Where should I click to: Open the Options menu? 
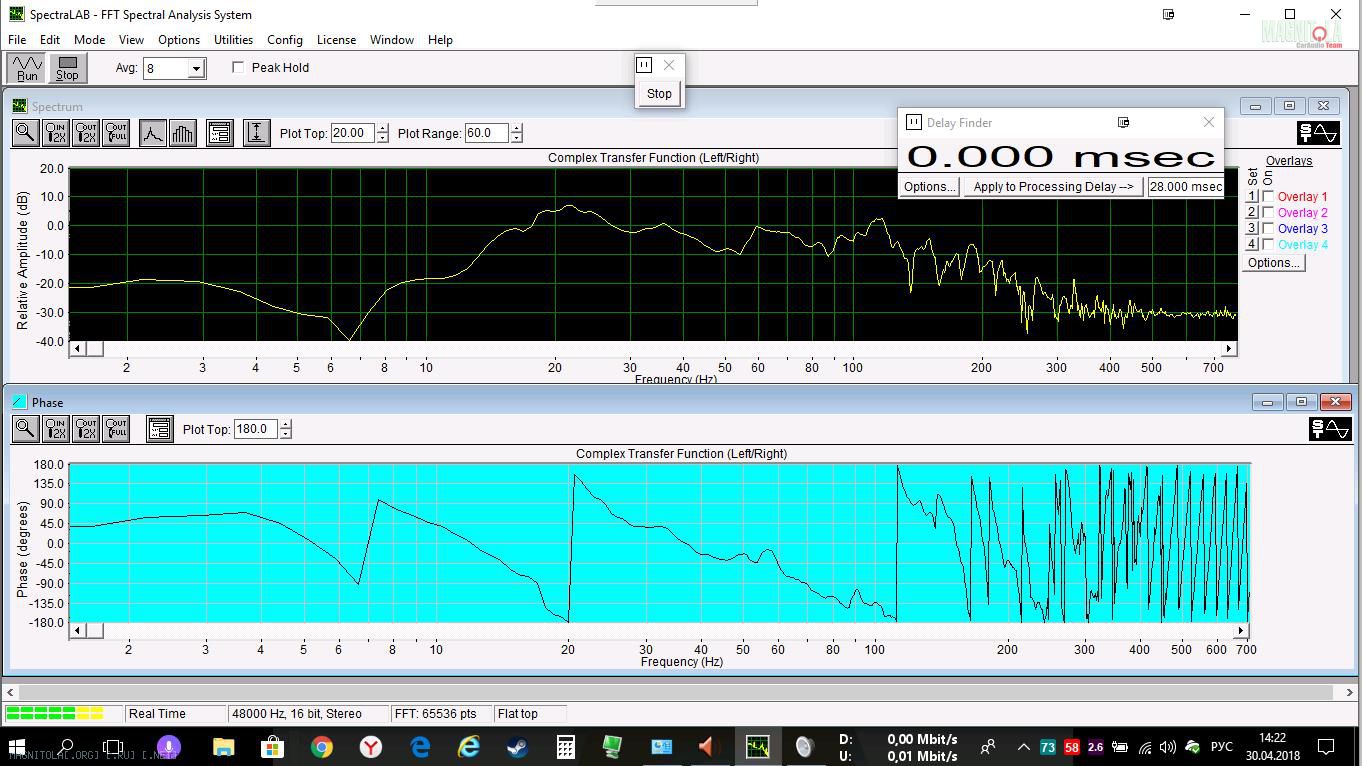(179, 40)
